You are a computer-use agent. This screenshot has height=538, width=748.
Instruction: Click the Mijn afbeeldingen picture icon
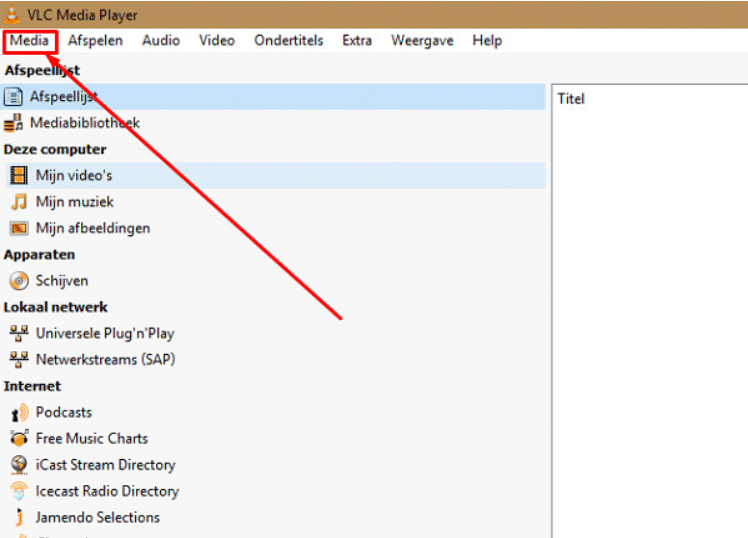18,228
